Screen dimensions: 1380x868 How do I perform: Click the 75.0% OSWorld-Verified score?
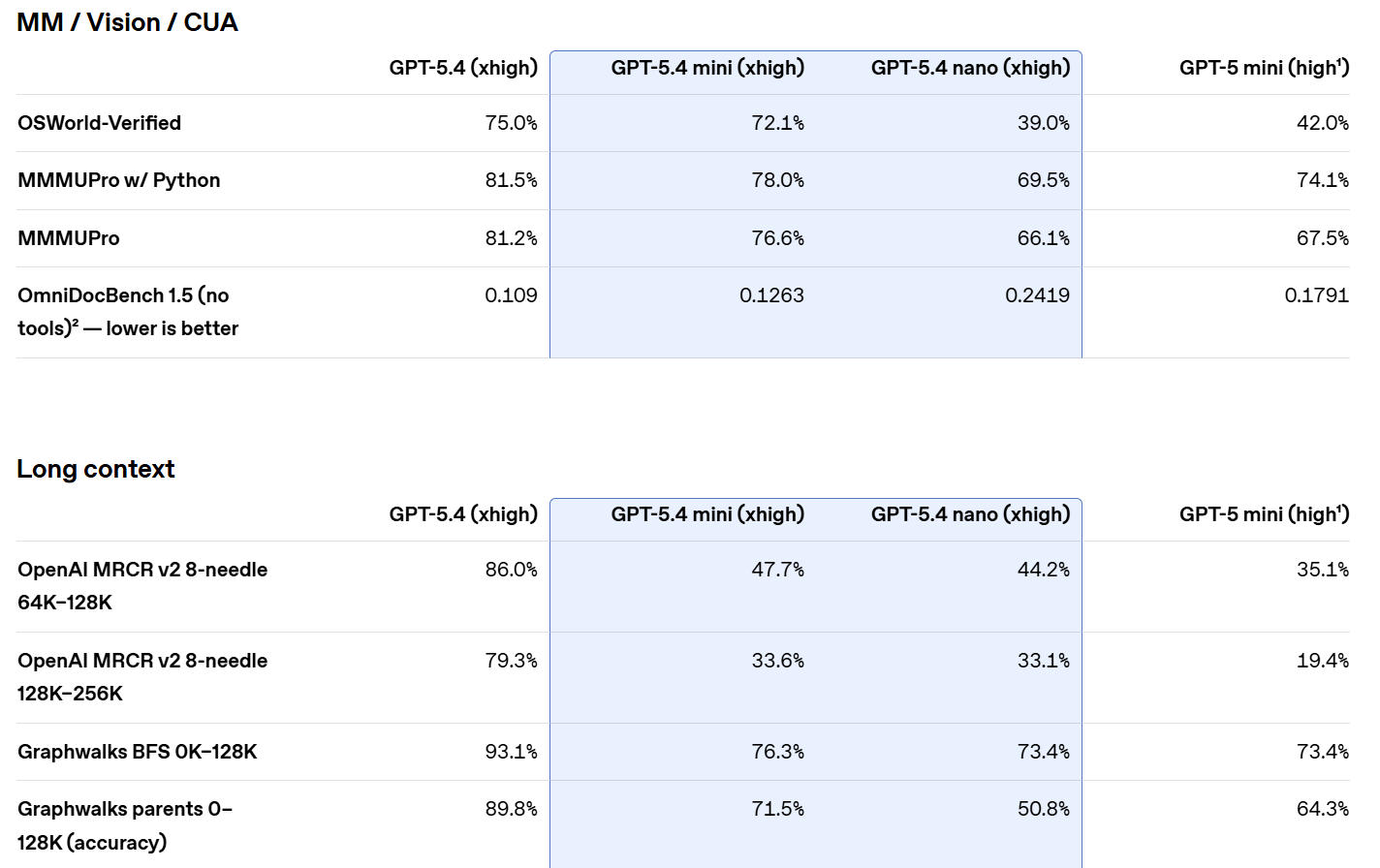coord(511,123)
